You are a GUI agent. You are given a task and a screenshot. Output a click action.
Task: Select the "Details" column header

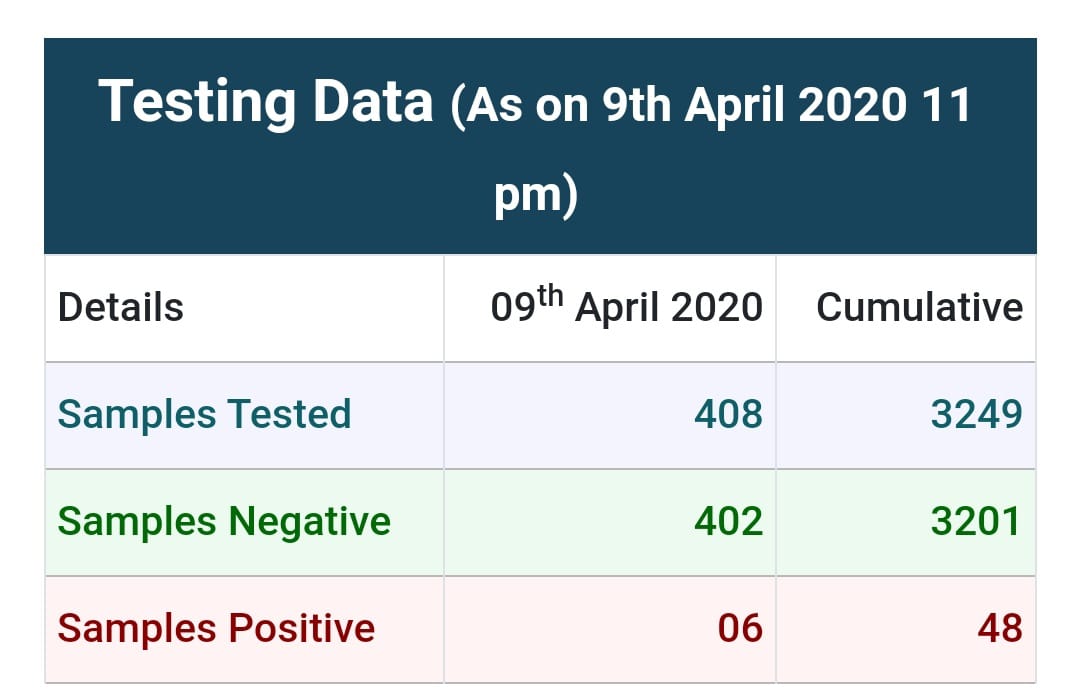[x=121, y=308]
